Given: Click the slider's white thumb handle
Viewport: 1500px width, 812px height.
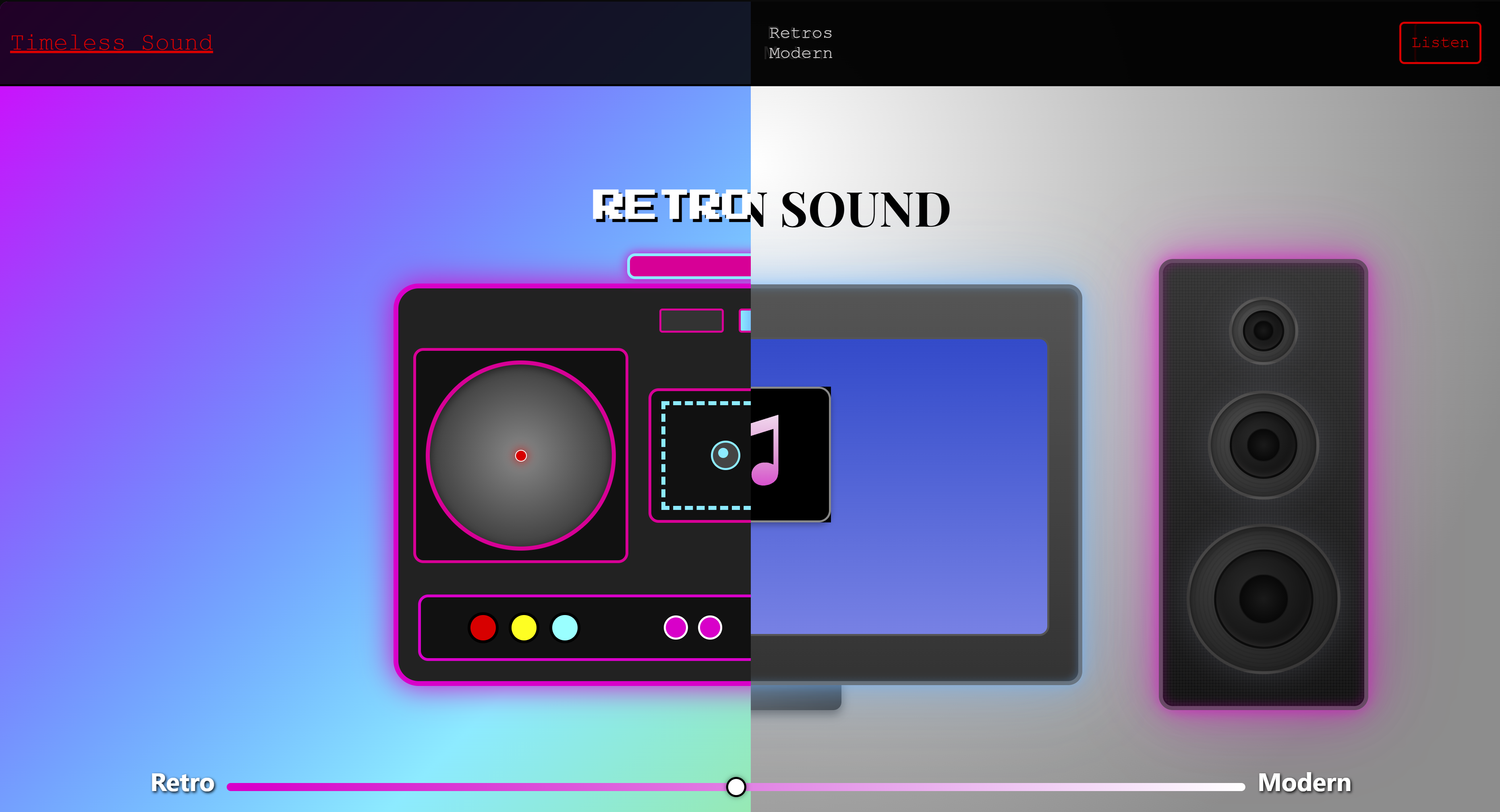Looking at the screenshot, I should 736,786.
